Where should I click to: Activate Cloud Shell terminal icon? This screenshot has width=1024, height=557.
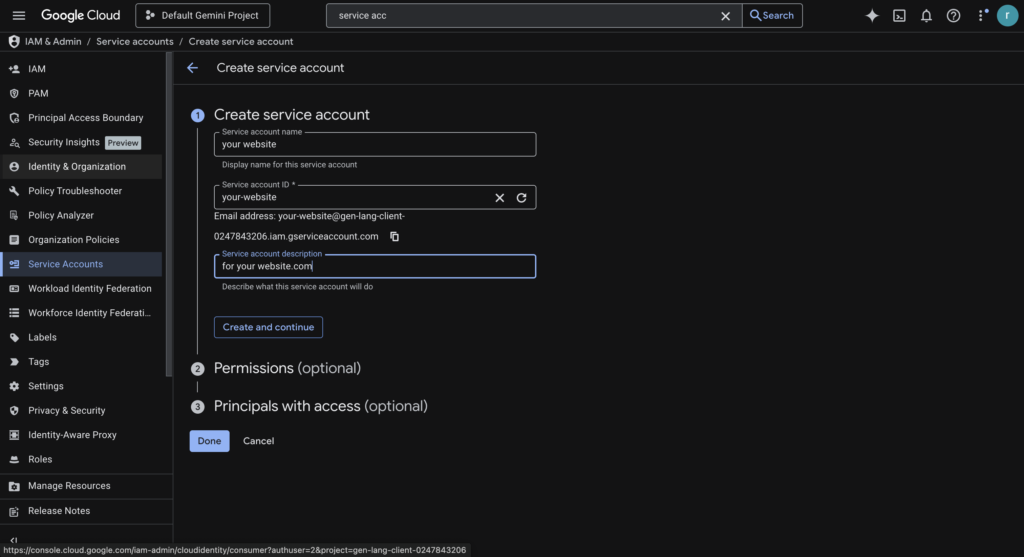[899, 15]
